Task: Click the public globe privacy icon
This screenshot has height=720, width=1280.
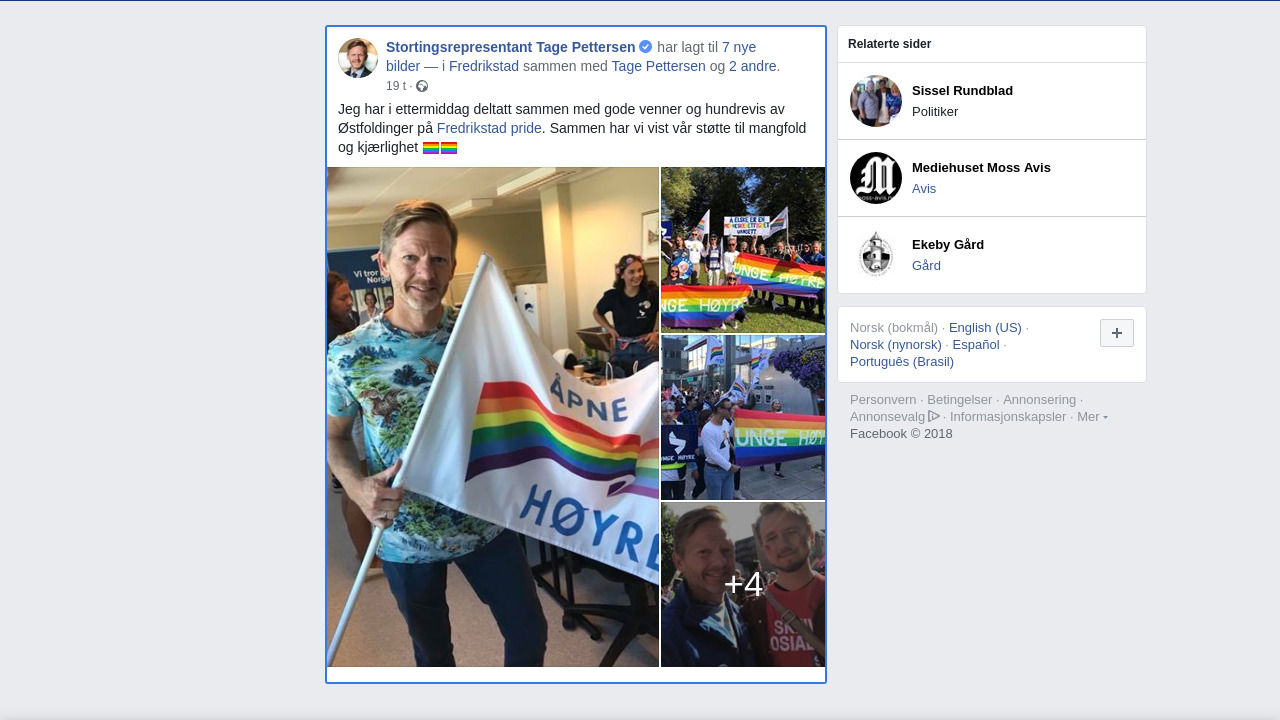Action: 422,86
